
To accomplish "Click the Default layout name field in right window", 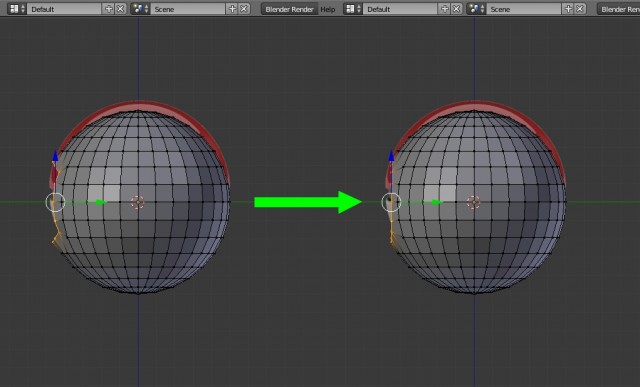I will pos(401,9).
